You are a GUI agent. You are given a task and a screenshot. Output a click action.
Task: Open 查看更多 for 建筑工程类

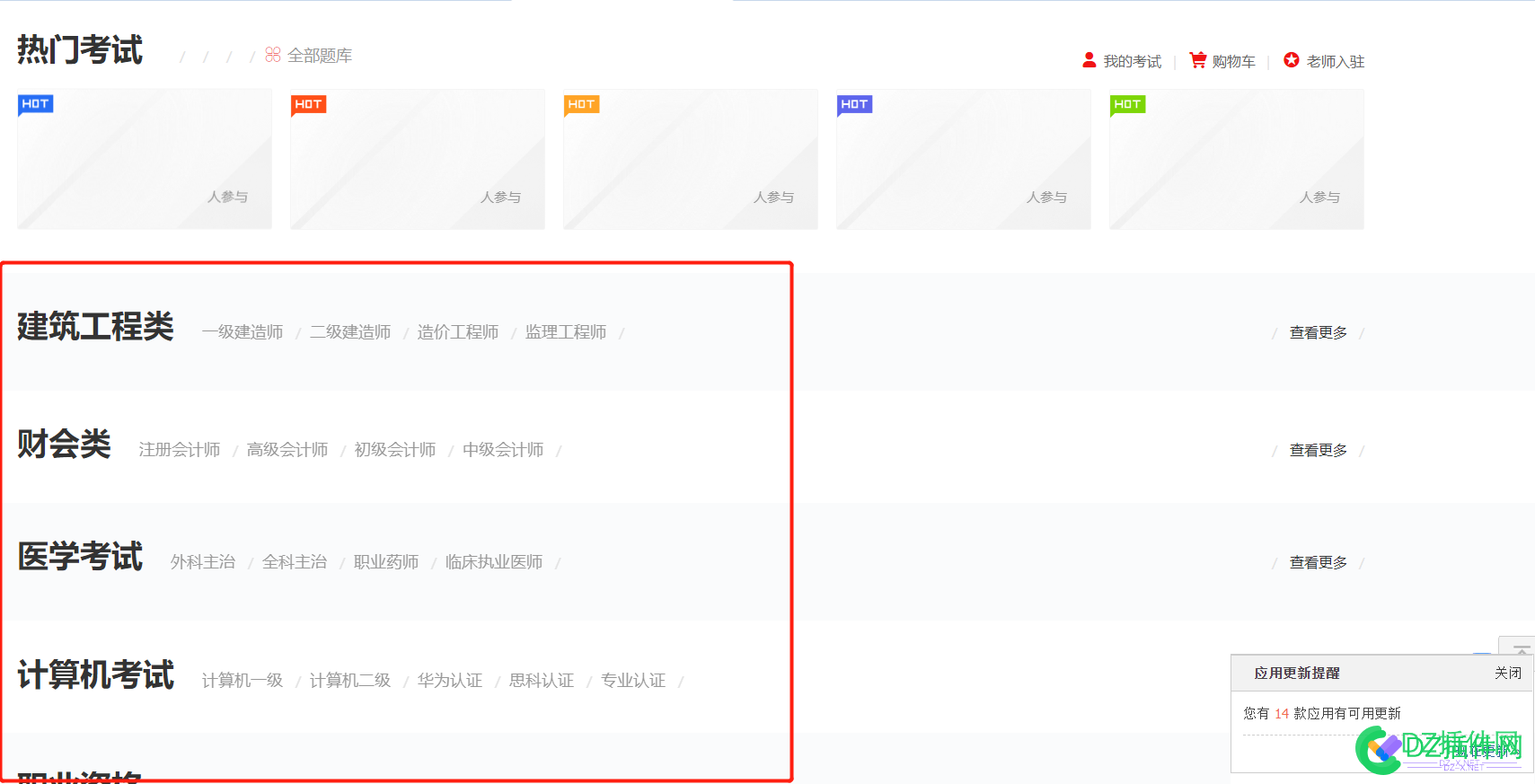(x=1318, y=332)
